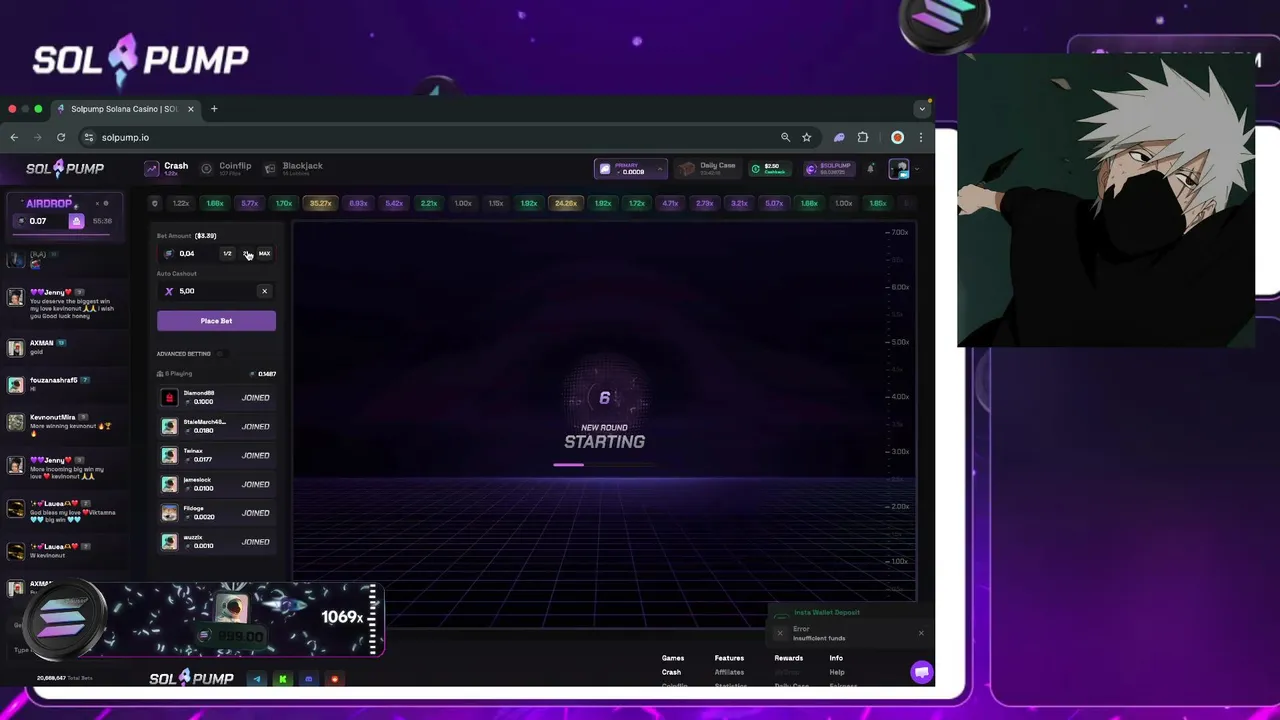1280x720 pixels.
Task: Select player wuzzix row
Action: click(216, 542)
